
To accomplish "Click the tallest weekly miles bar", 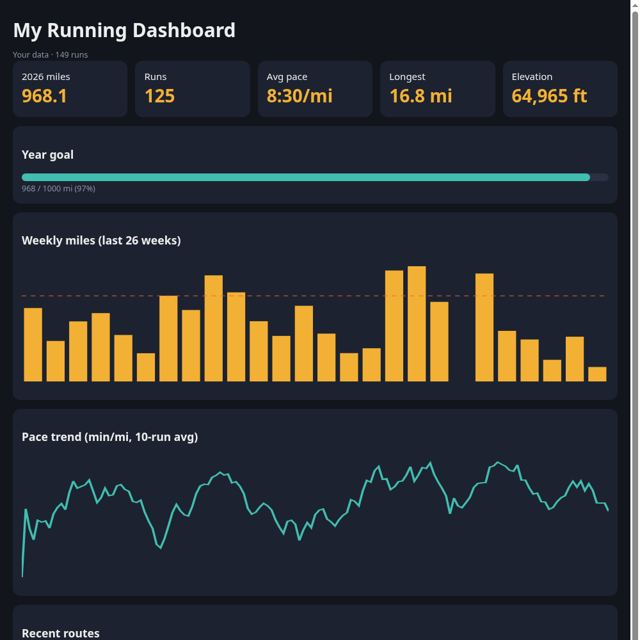I will click(x=417, y=324).
